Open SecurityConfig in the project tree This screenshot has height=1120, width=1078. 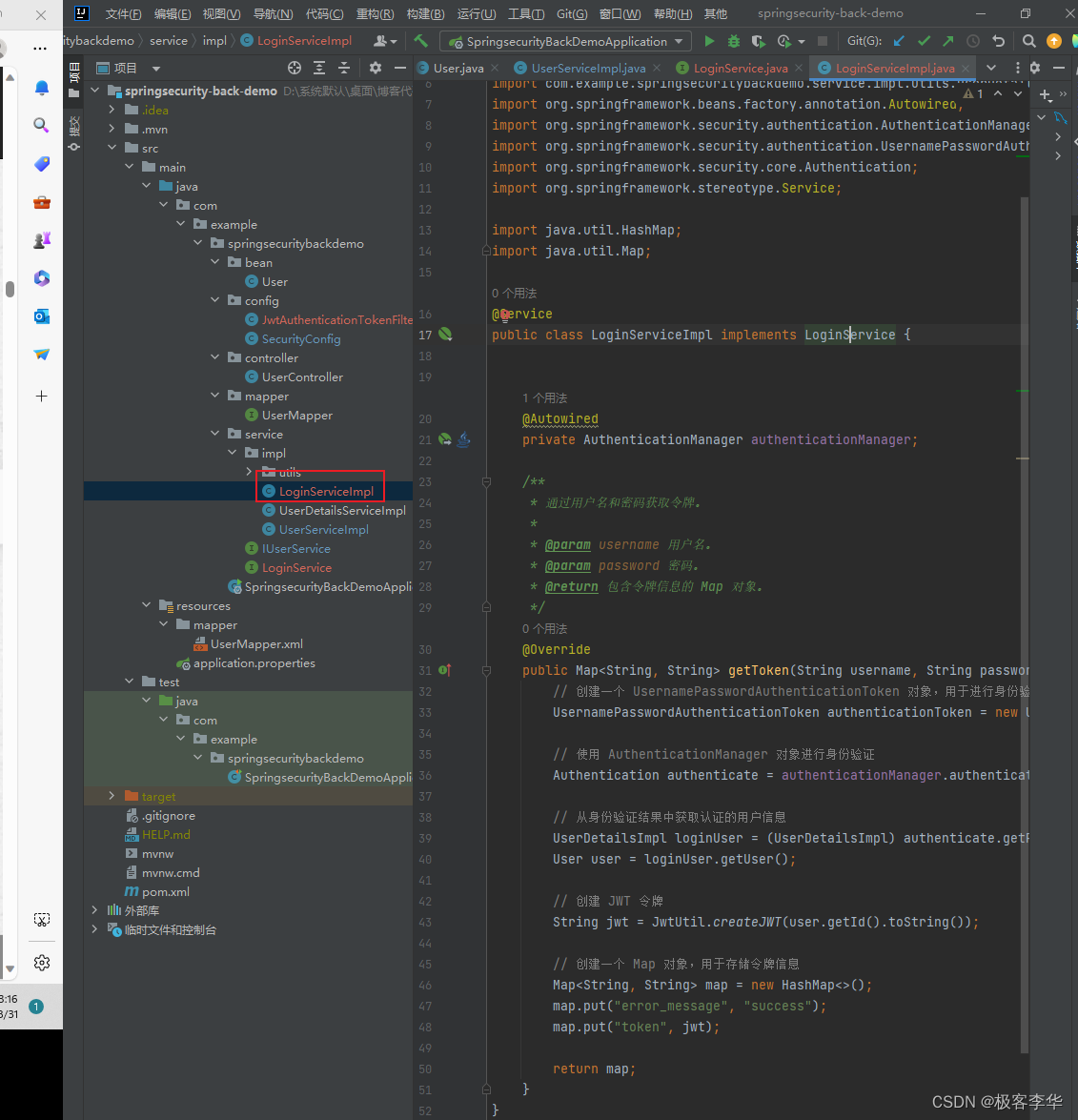(300, 338)
